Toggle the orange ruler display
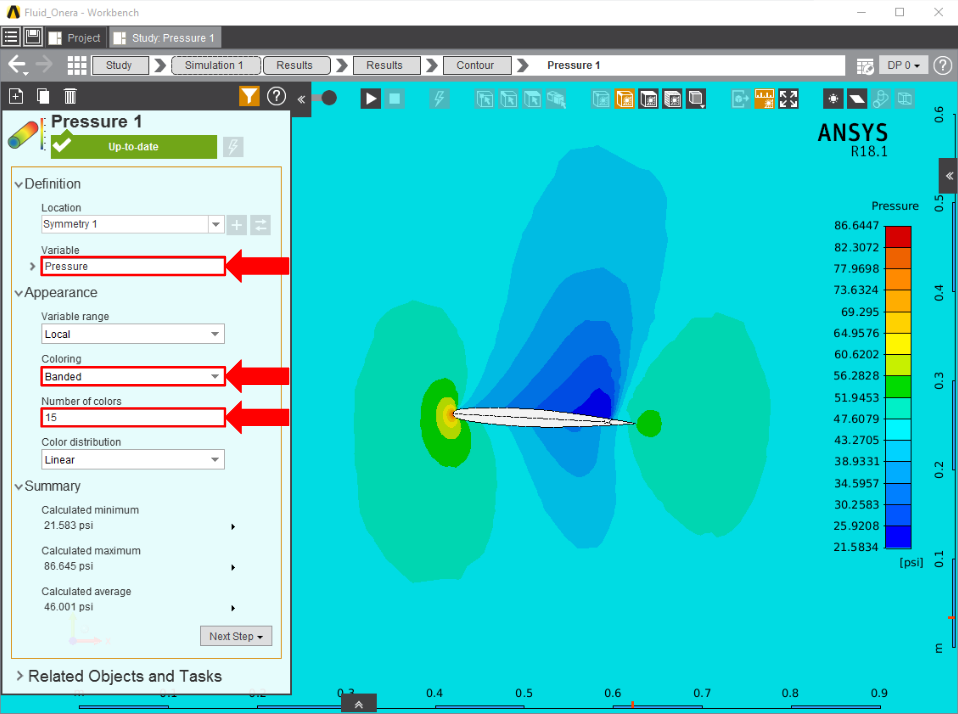The width and height of the screenshot is (958, 714). coord(764,98)
